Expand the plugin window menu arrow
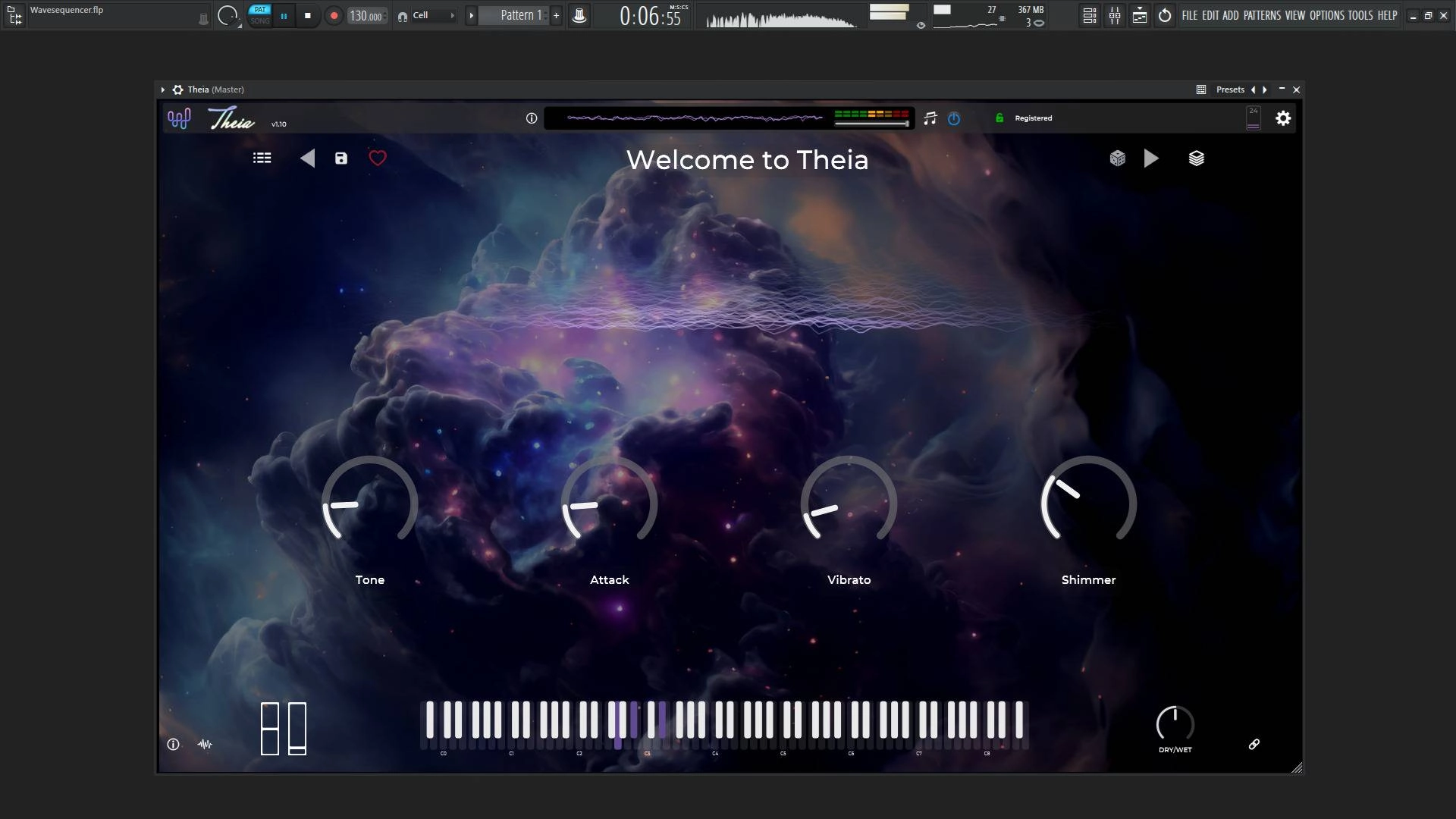 pyautogui.click(x=163, y=89)
